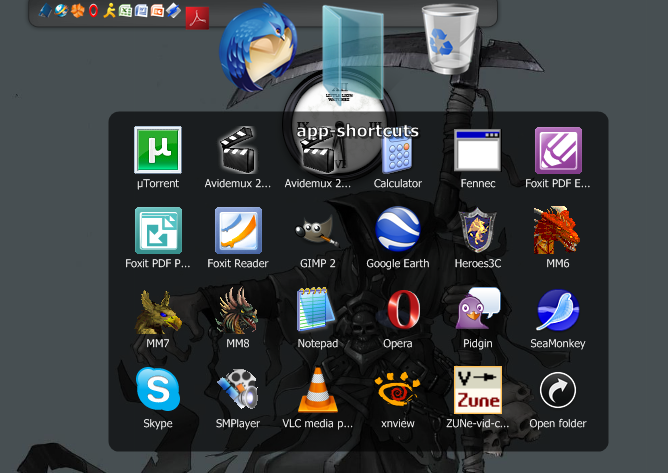Click the orange flower icon in the dock
Viewport: 668px width, 473px height.
tap(78, 11)
